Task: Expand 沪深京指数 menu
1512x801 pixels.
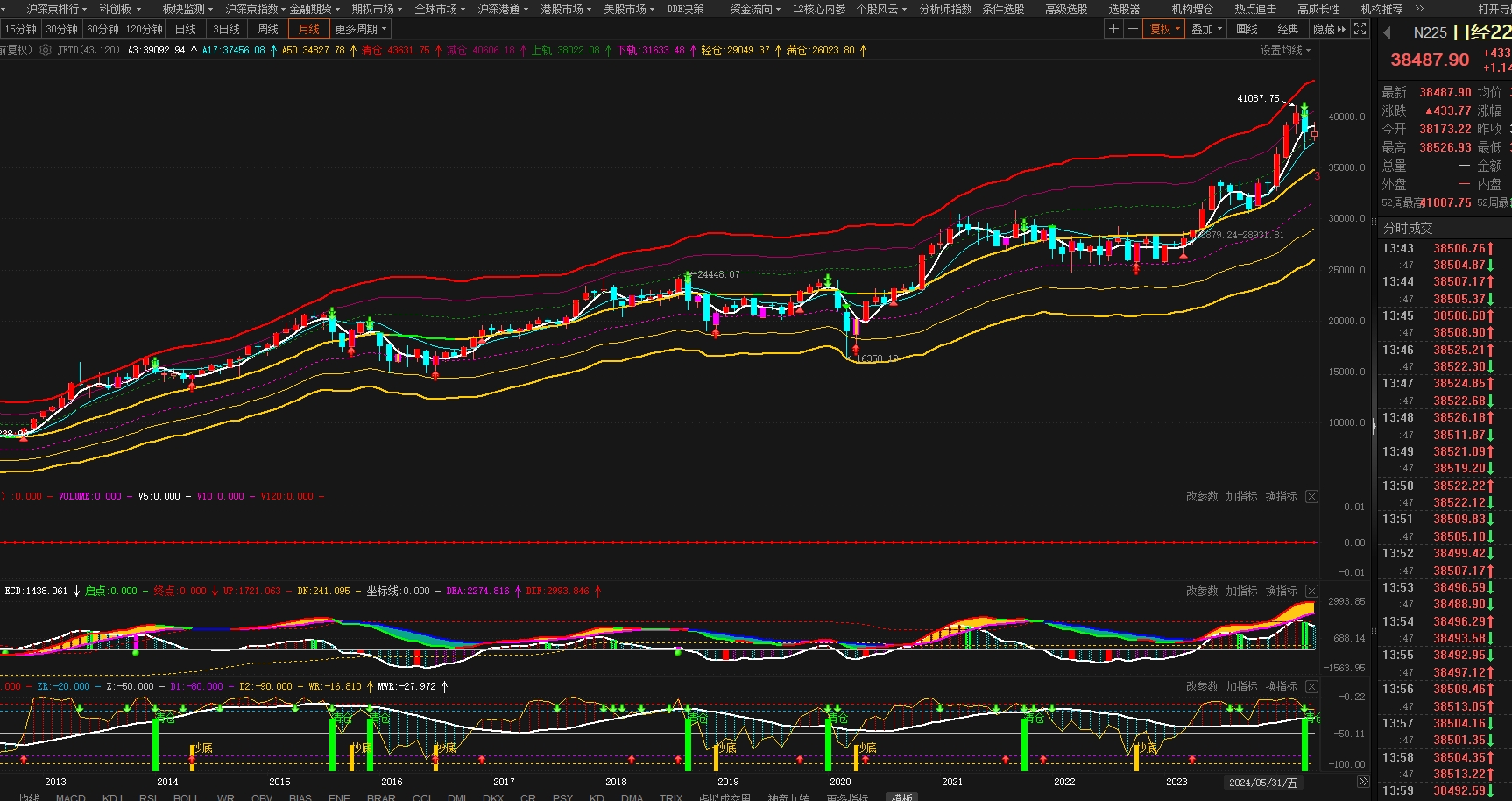Action: tap(255, 9)
